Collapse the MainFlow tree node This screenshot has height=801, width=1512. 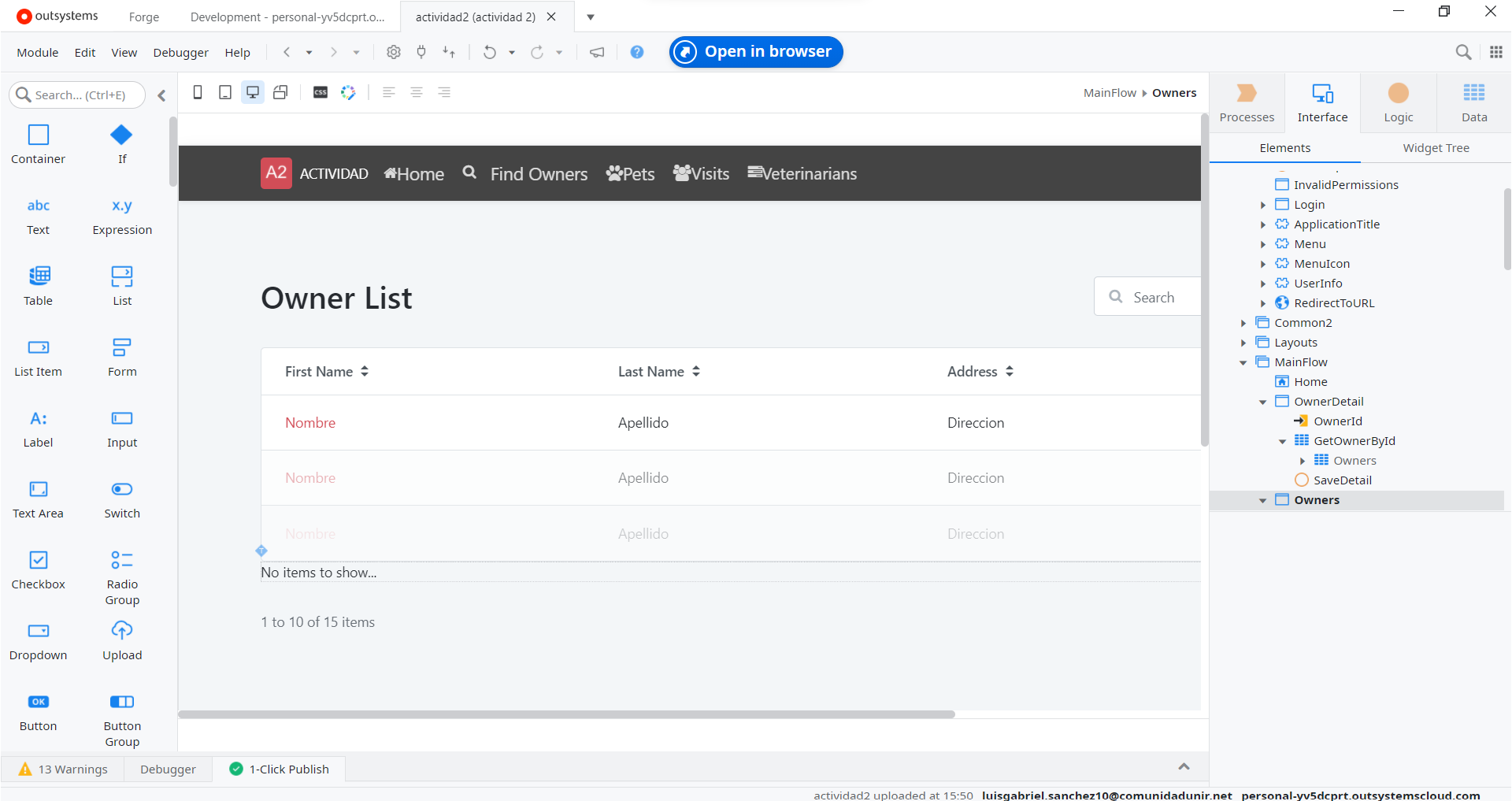(1243, 362)
